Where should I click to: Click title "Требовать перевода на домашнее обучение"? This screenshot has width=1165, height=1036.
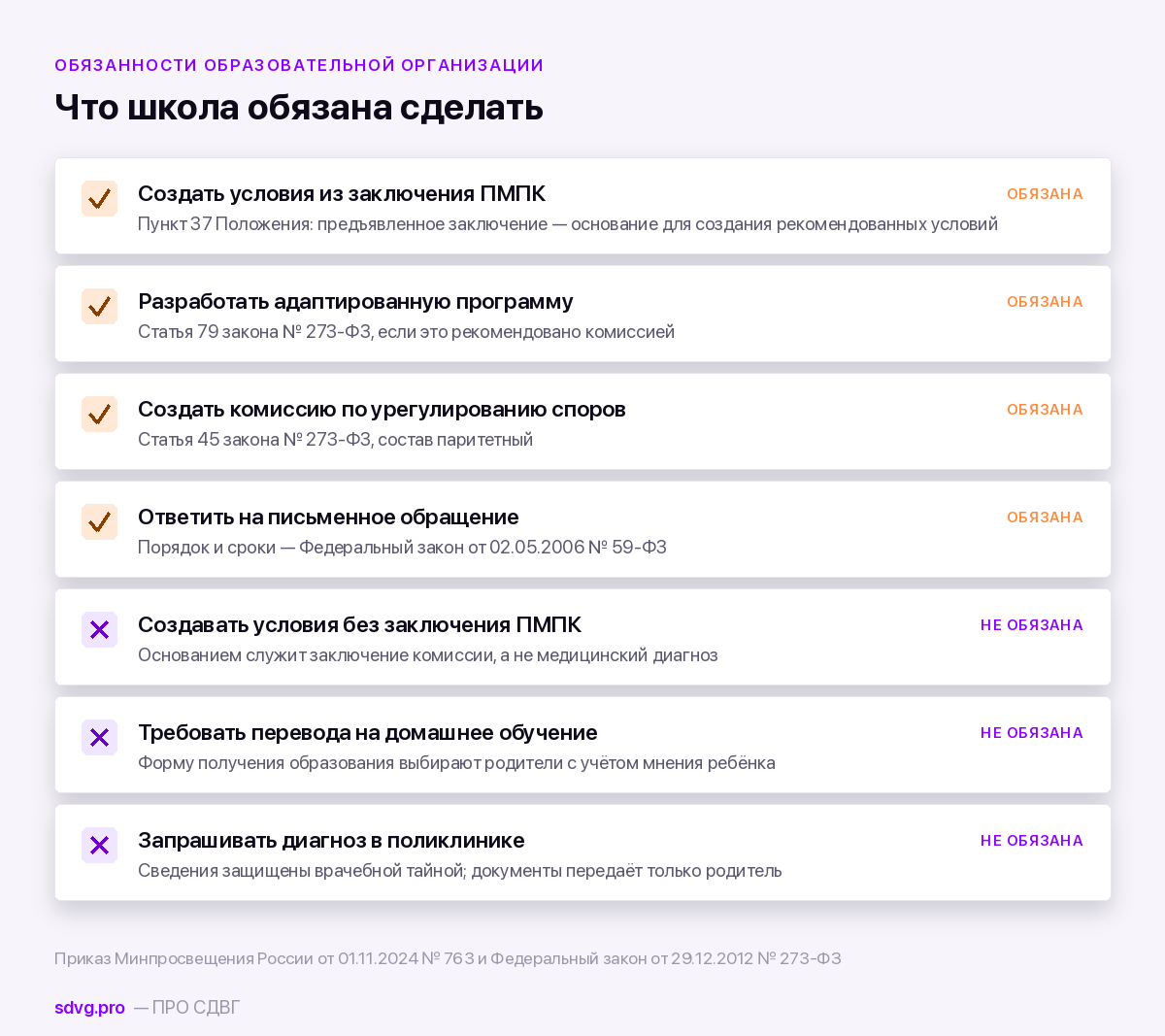(367, 732)
